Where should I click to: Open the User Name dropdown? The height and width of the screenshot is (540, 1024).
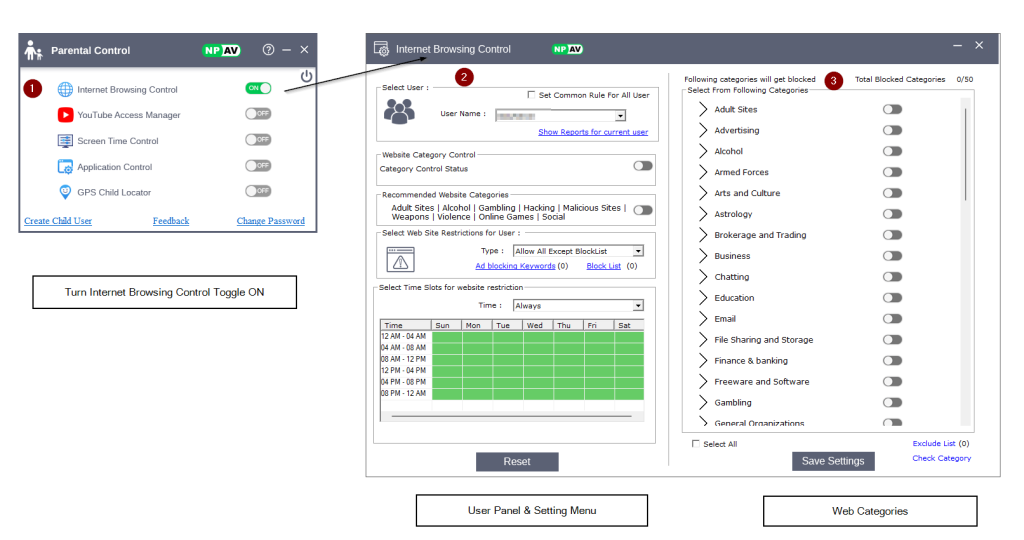click(620, 116)
